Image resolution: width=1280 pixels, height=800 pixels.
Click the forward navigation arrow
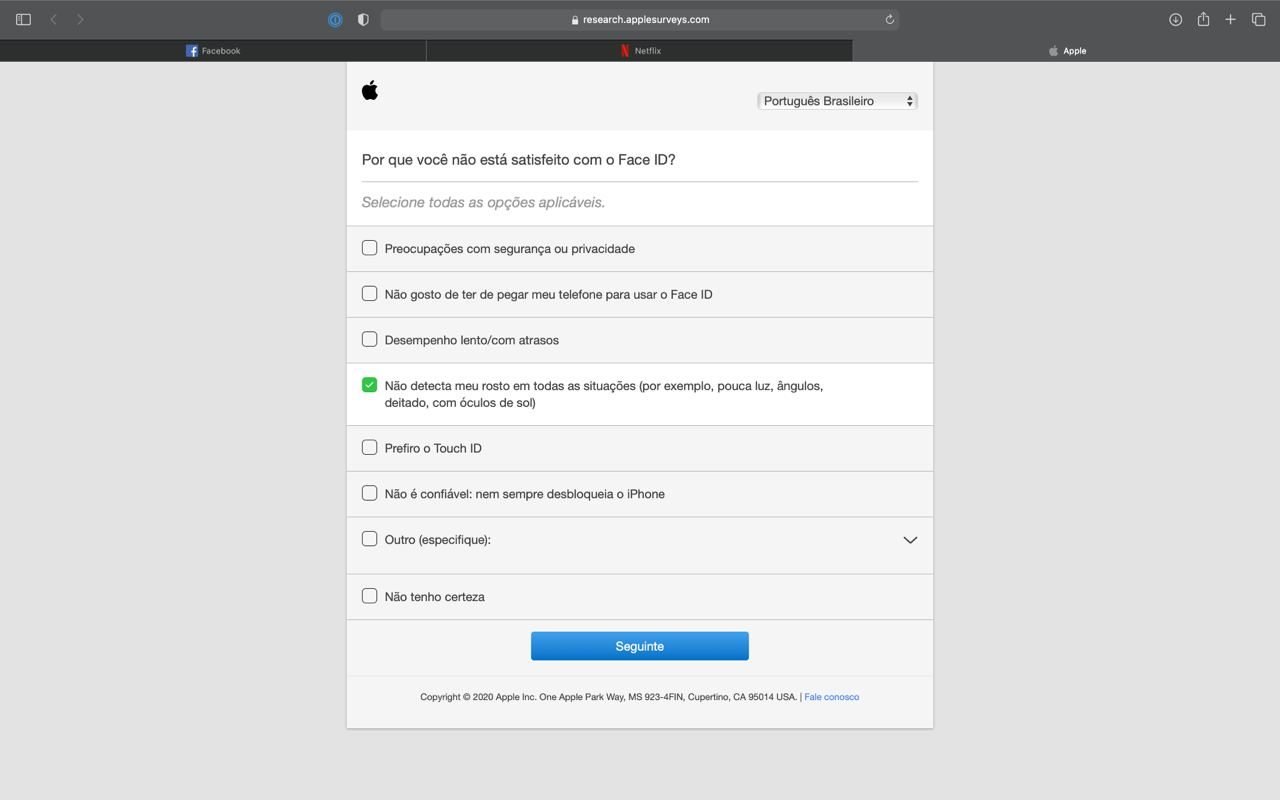point(79,18)
